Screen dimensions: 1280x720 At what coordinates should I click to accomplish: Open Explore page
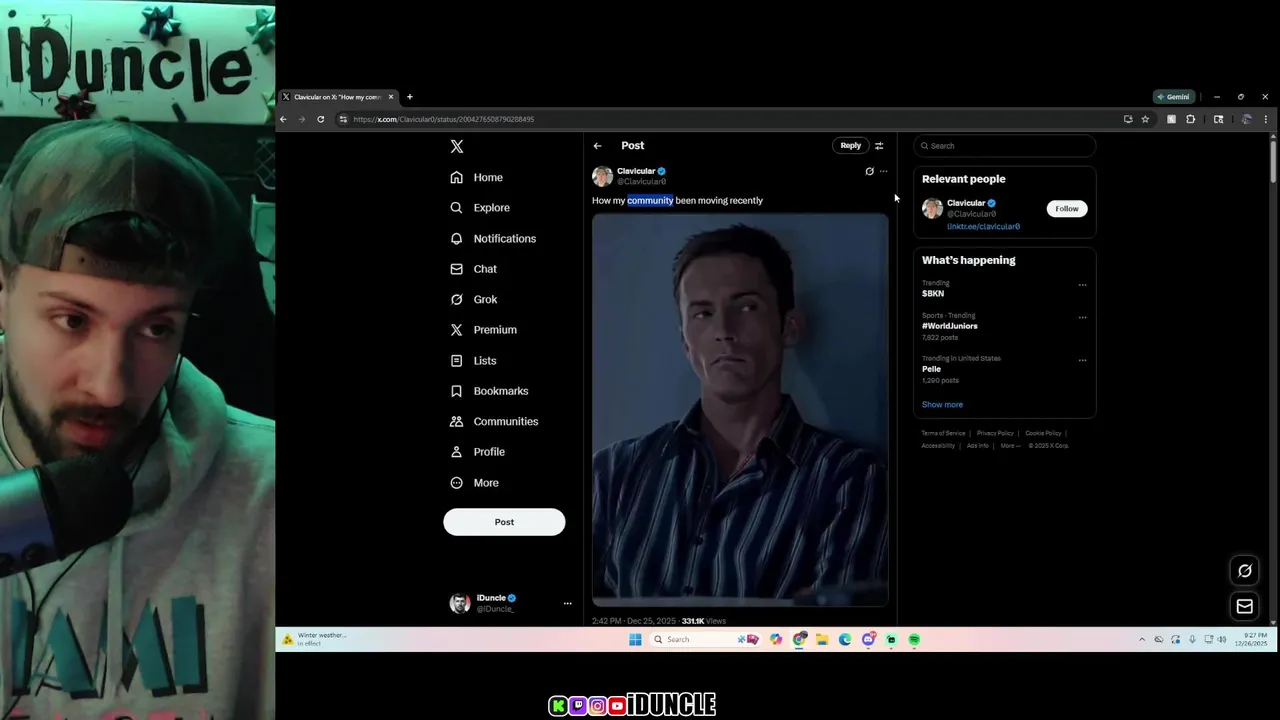[x=480, y=208]
